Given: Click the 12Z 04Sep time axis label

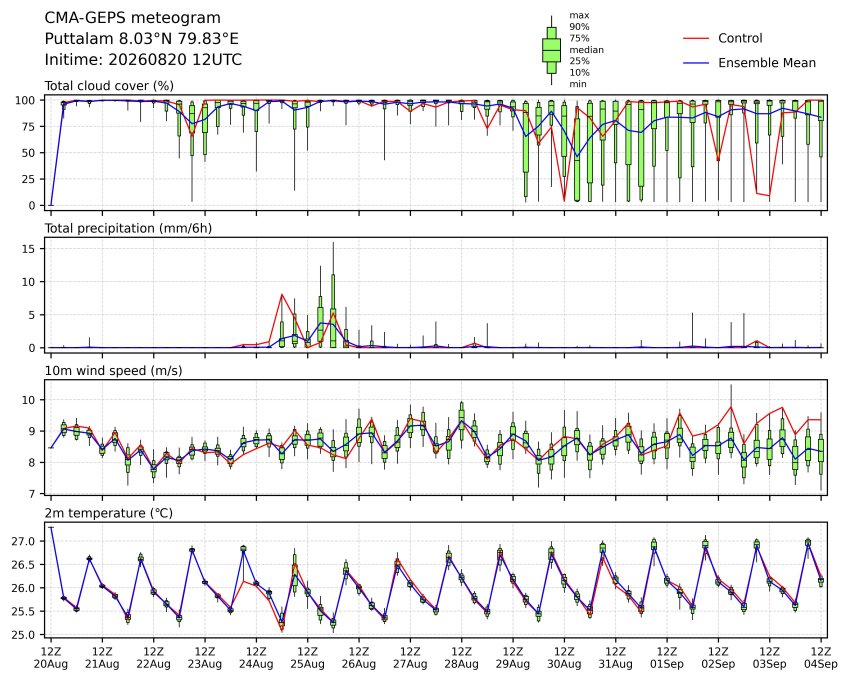Looking at the screenshot, I should [x=821, y=658].
